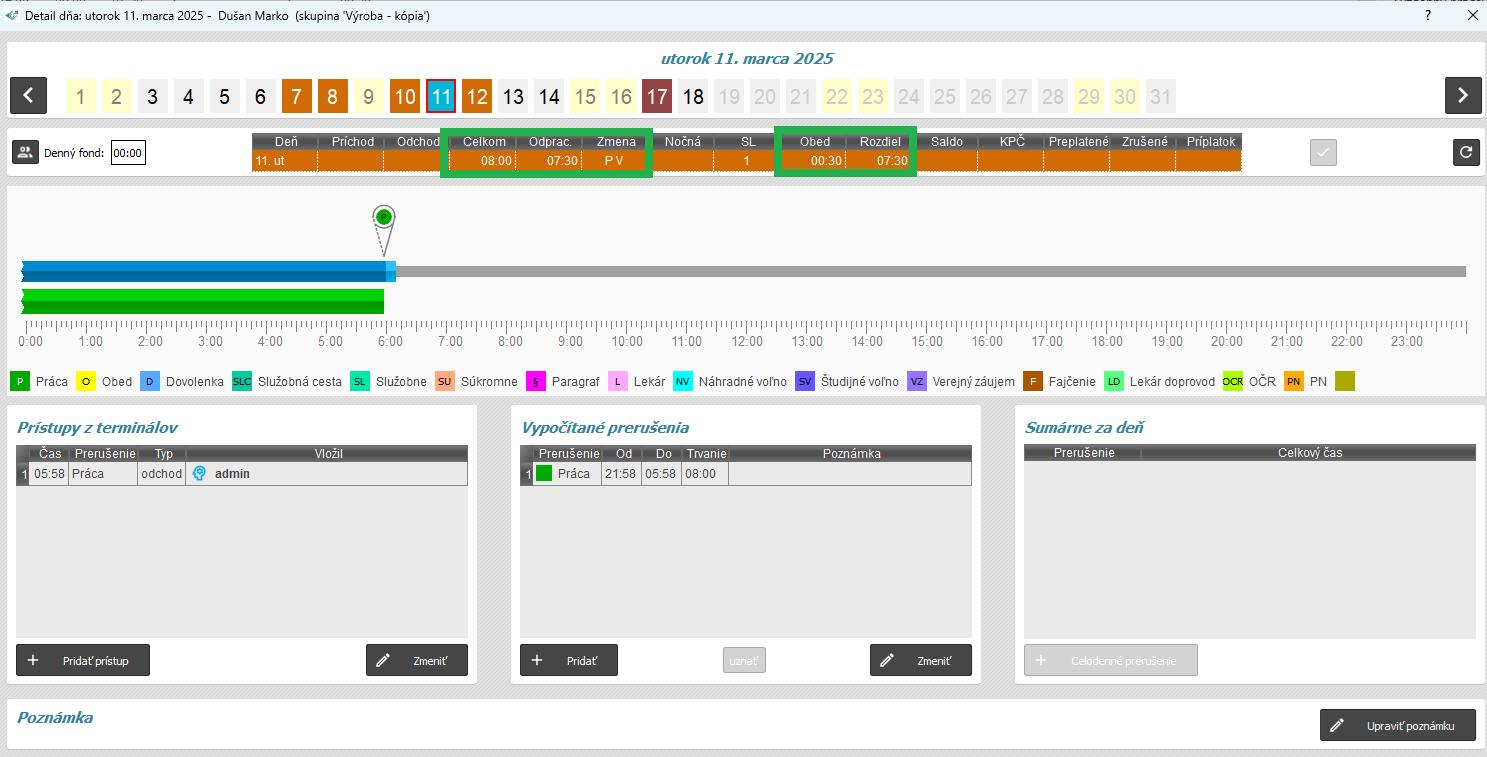Click the refresh icon button
This screenshot has height=757, width=1487.
click(x=1465, y=153)
